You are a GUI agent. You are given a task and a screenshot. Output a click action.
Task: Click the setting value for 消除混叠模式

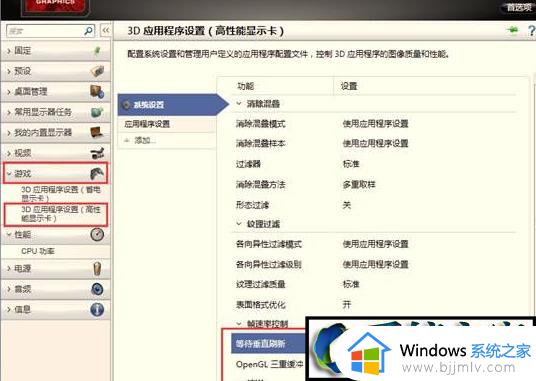[x=375, y=124]
